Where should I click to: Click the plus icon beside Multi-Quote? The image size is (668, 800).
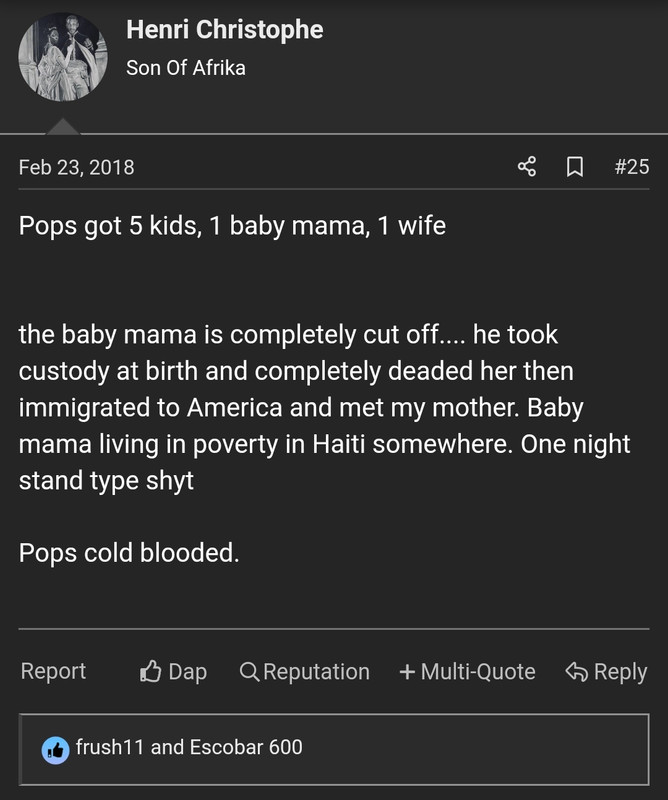(407, 672)
